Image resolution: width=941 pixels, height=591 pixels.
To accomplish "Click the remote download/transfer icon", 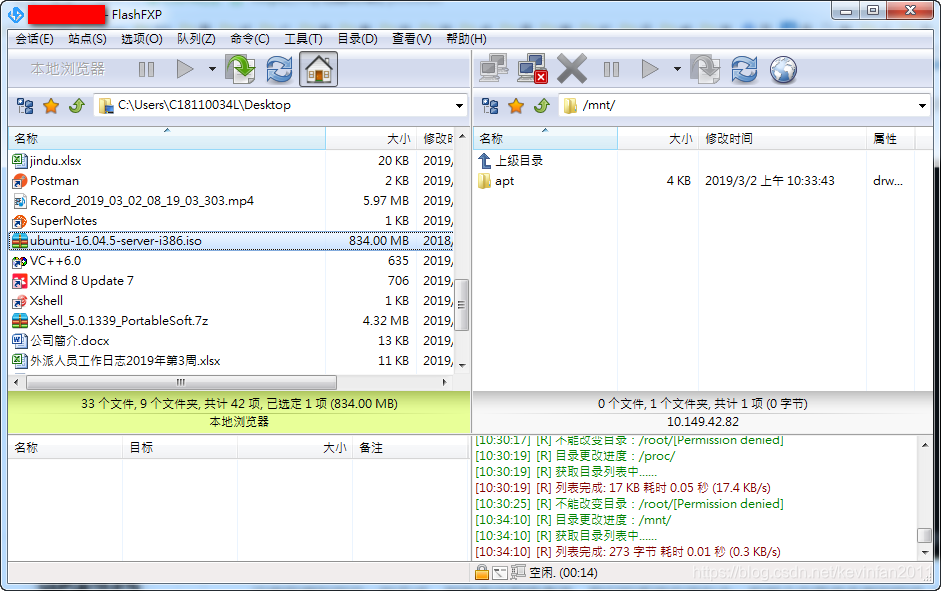I will pos(705,69).
